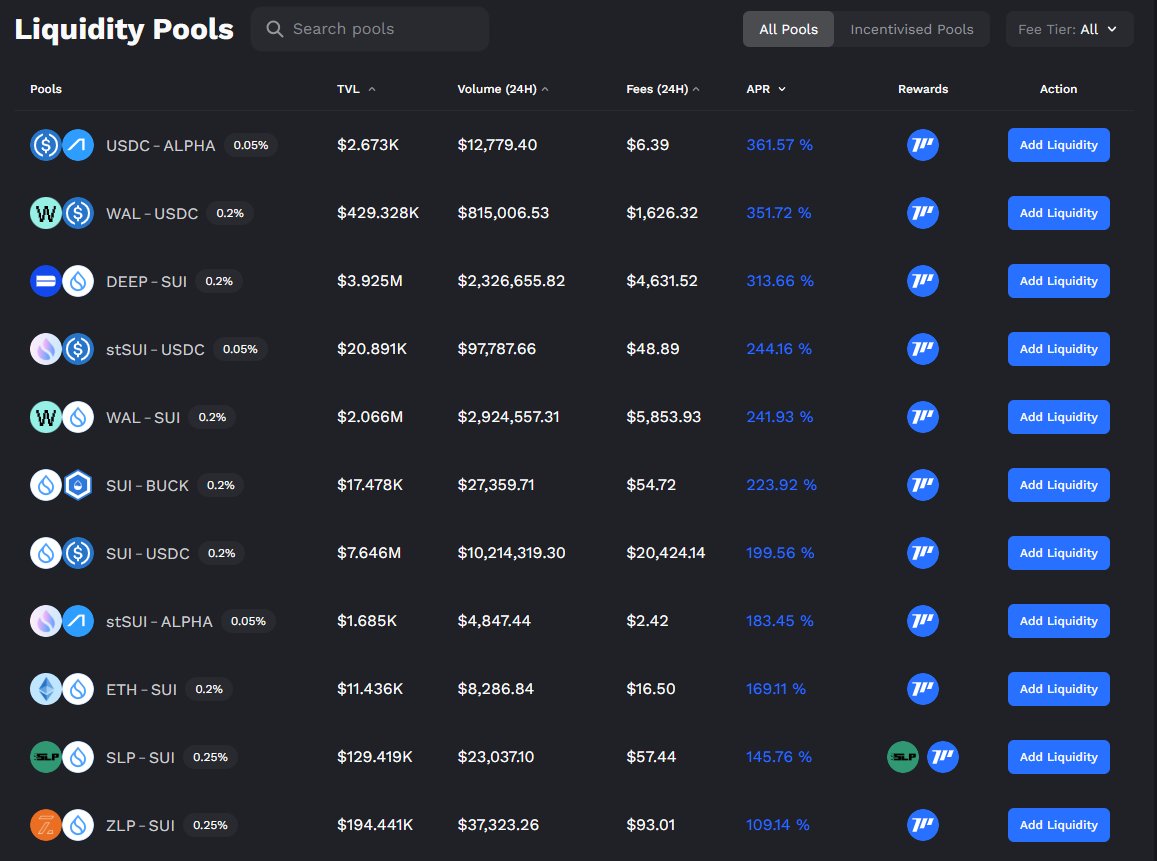1157x861 pixels.
Task: Click ZLP token icon in ZLP-SUI row
Action: point(46,825)
